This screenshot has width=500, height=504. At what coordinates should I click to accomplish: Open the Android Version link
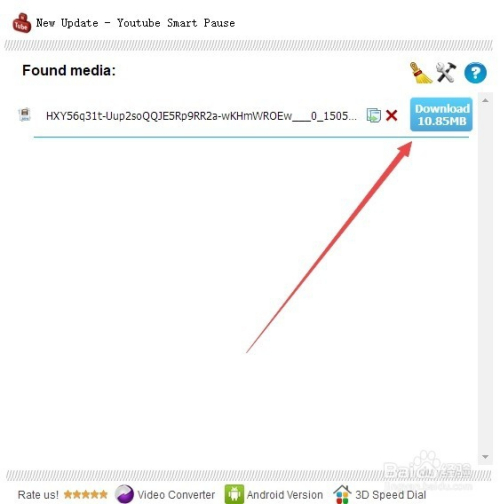(x=285, y=495)
